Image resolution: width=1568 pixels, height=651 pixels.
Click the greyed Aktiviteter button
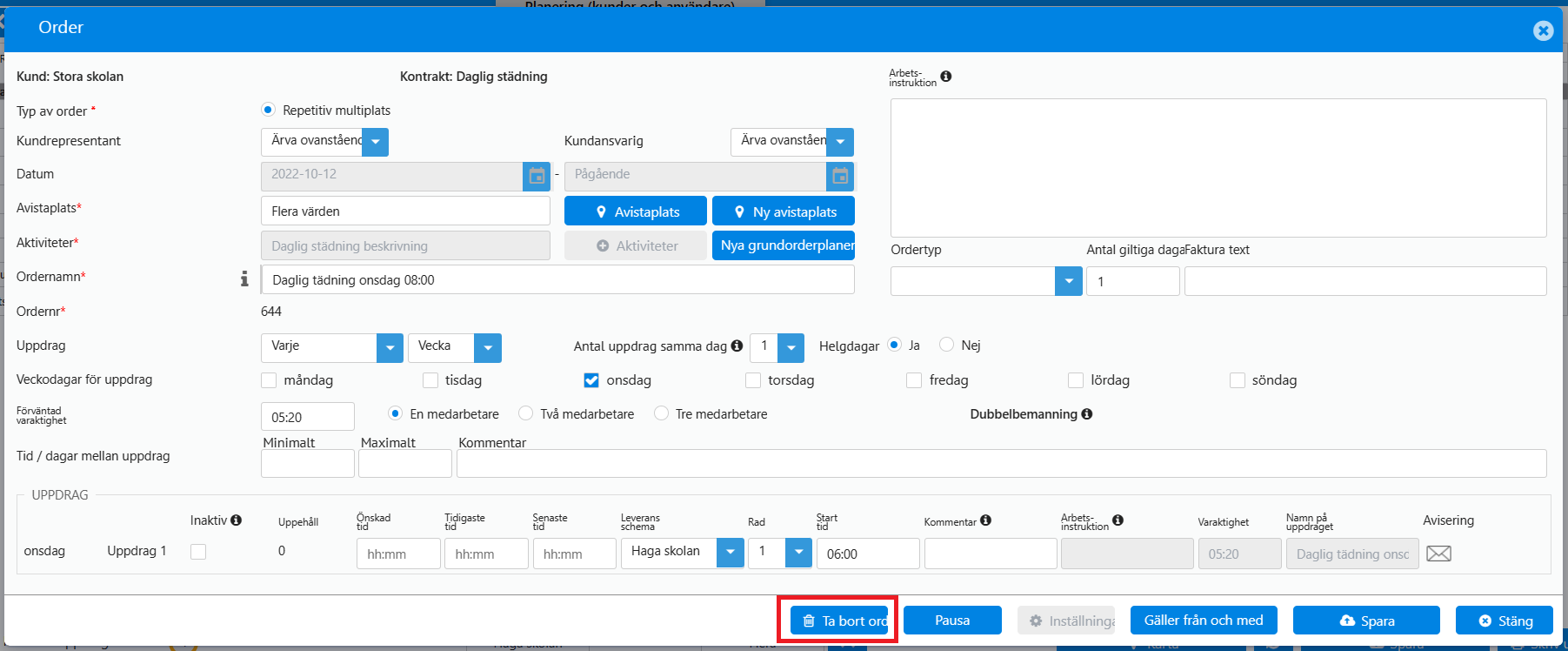coord(636,245)
